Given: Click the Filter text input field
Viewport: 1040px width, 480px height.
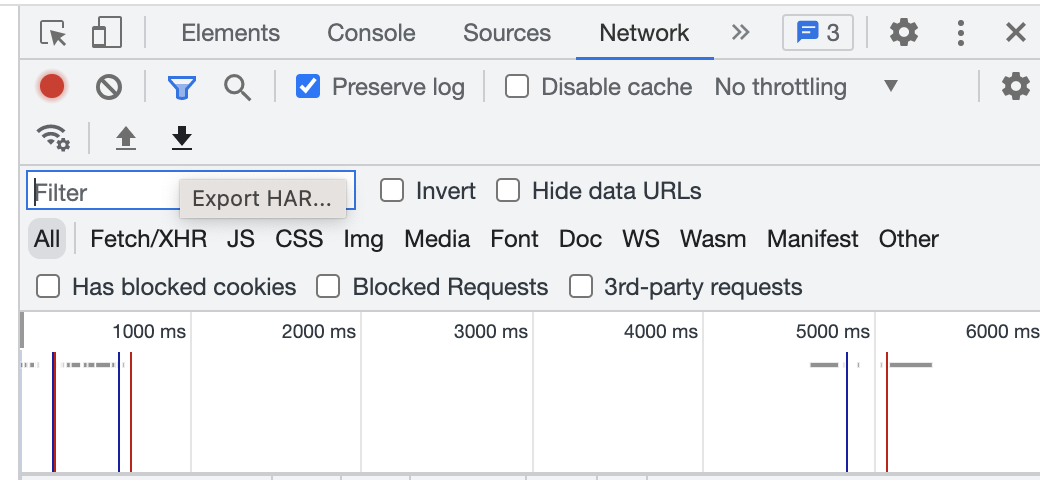Looking at the screenshot, I should 100,192.
